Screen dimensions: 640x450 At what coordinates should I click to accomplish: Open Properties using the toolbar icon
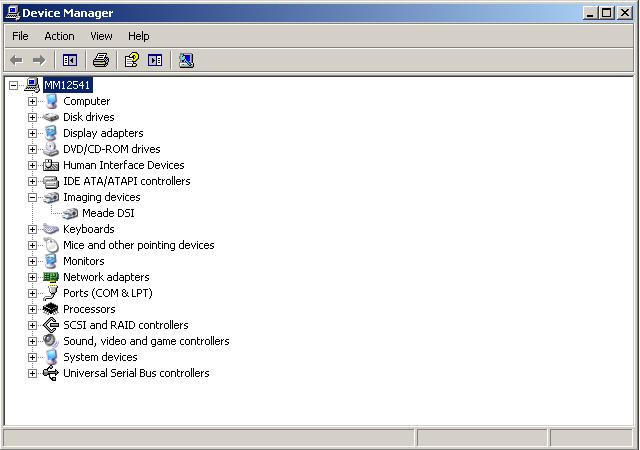tap(131, 60)
